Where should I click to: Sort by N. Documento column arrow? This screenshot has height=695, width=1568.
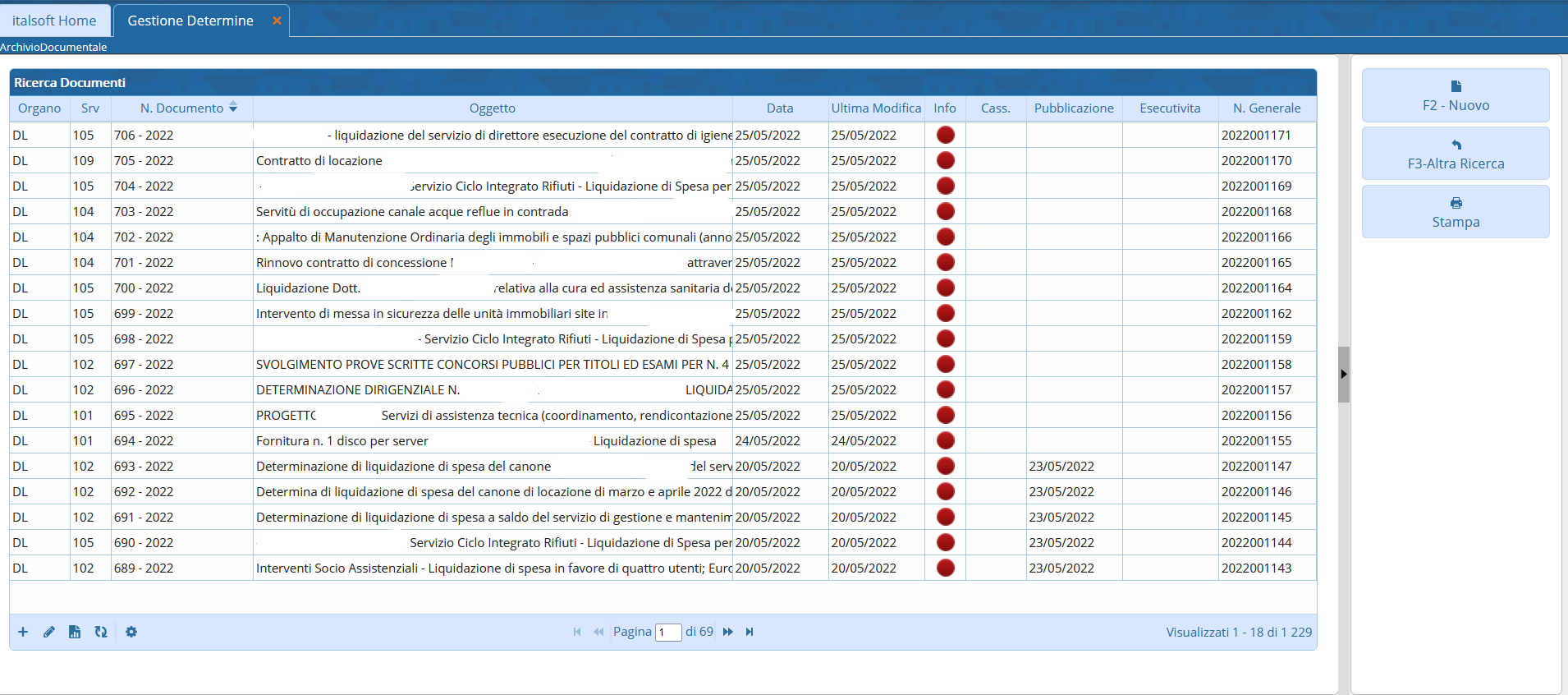(x=233, y=108)
